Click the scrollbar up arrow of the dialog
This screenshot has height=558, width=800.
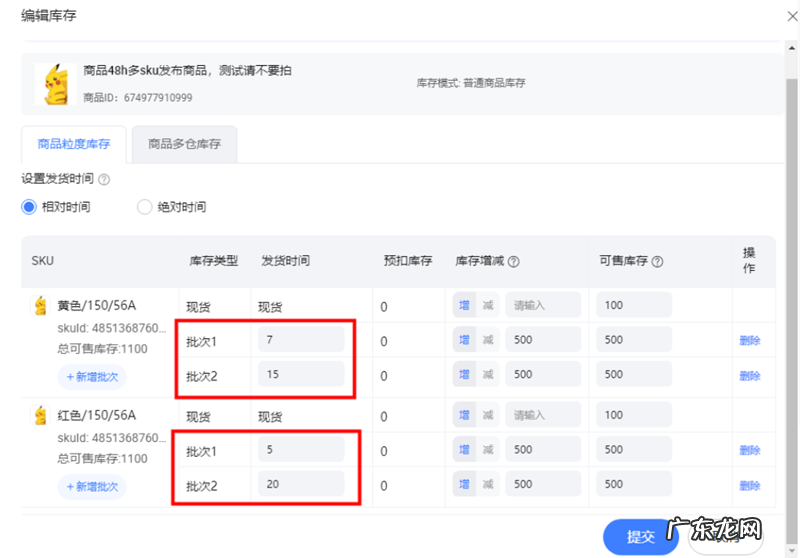(x=792, y=48)
